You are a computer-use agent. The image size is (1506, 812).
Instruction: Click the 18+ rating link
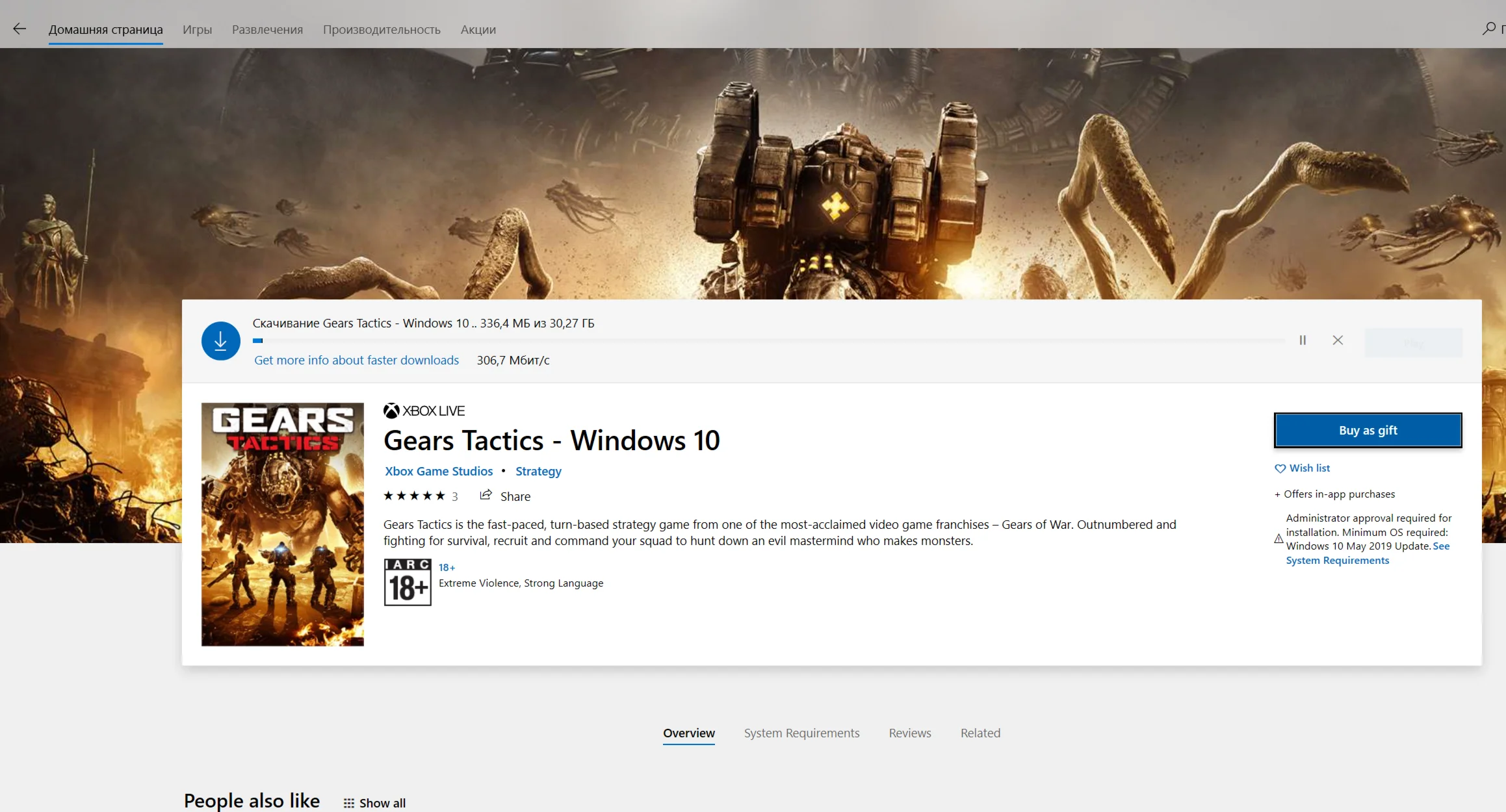tap(447, 567)
